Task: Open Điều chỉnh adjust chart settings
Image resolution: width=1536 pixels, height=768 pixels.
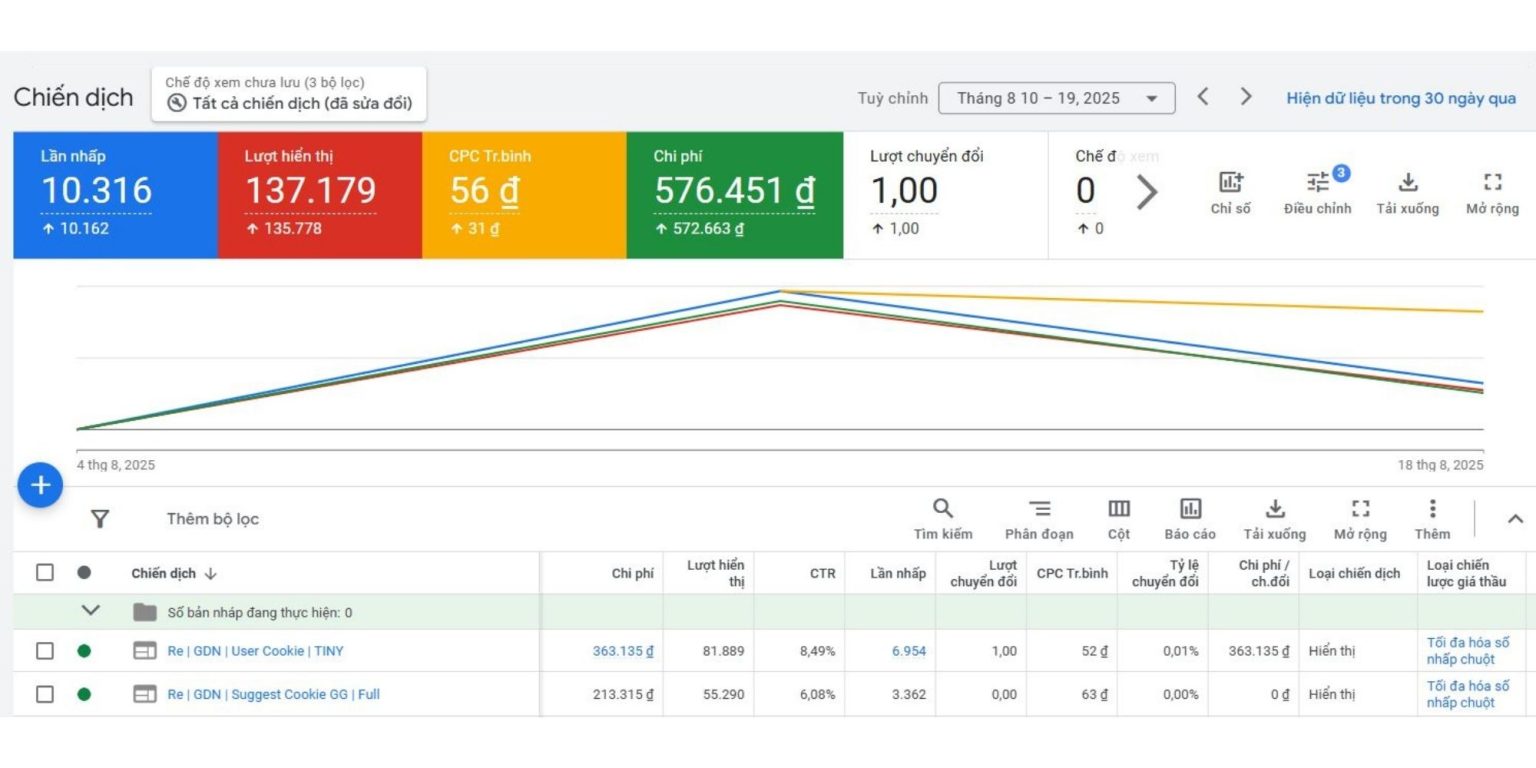Action: pyautogui.click(x=1318, y=183)
